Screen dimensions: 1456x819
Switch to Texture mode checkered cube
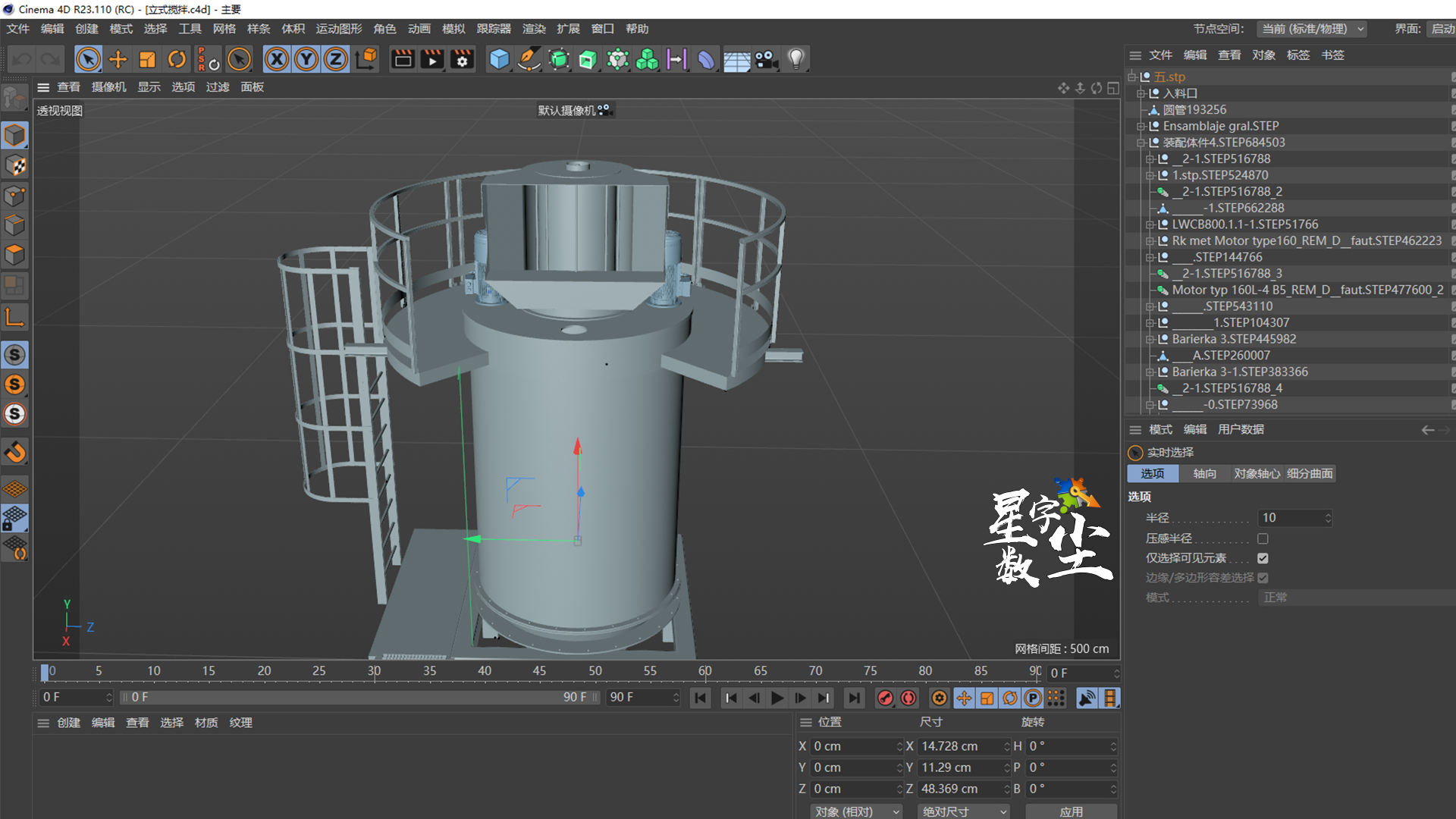(14, 165)
